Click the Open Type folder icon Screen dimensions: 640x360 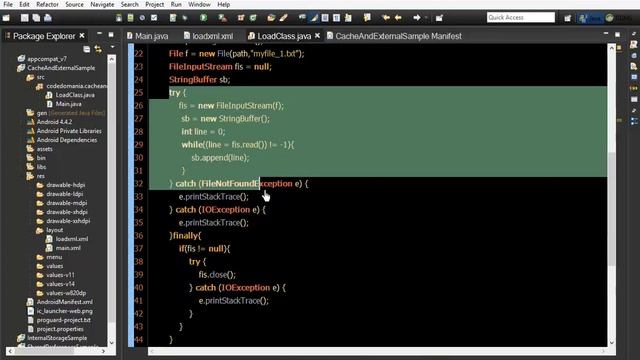[271, 18]
